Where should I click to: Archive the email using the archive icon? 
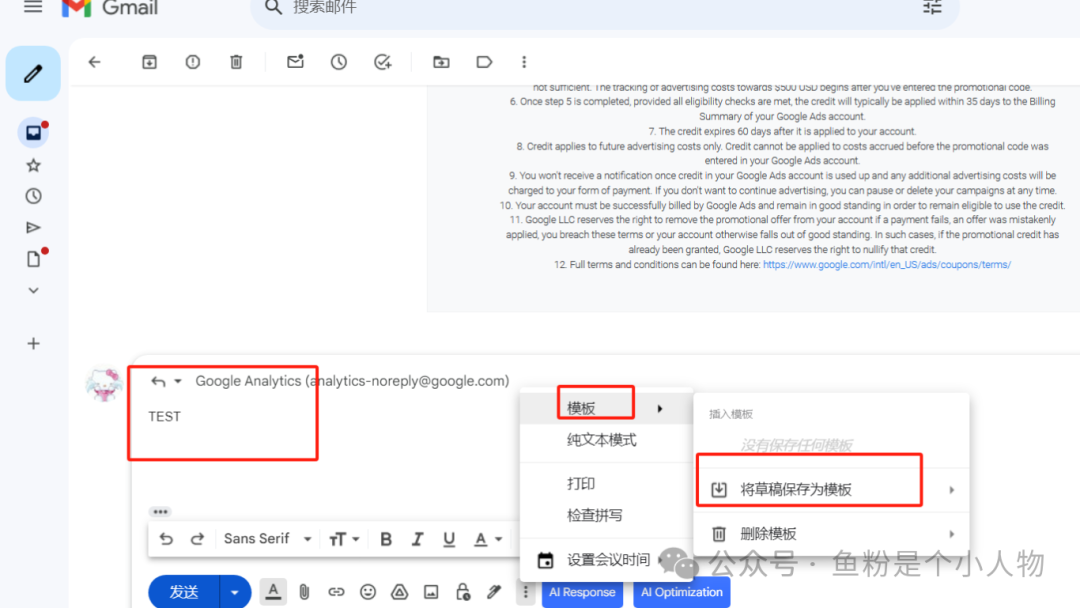click(x=149, y=61)
